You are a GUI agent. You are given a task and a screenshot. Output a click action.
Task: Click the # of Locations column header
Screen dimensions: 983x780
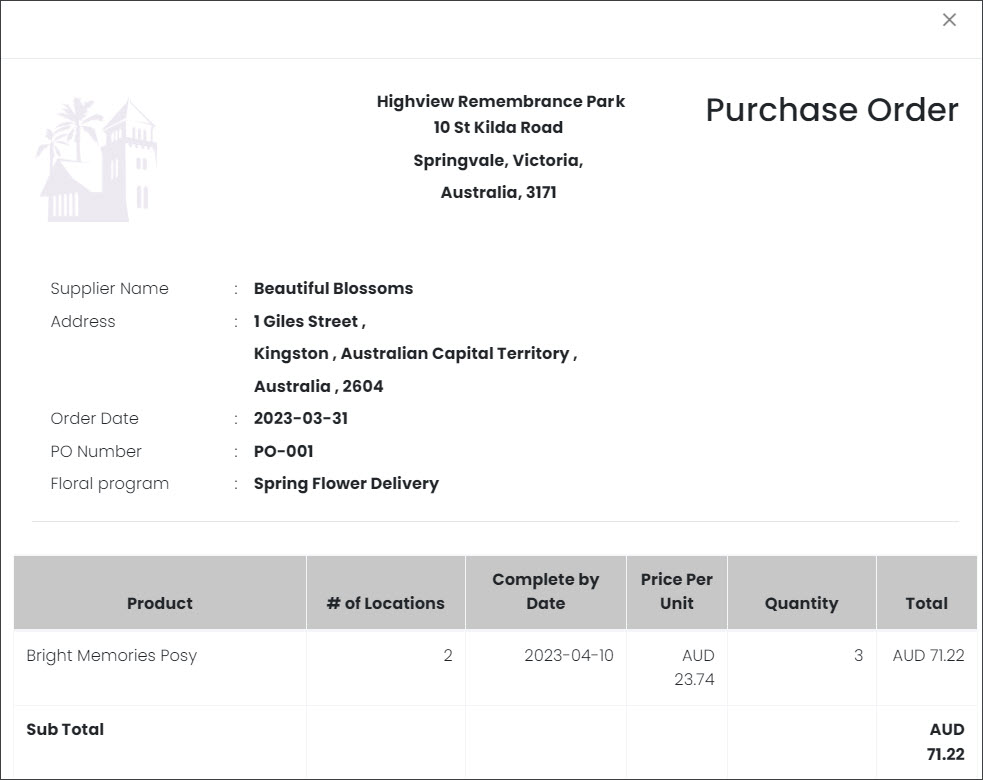click(386, 592)
